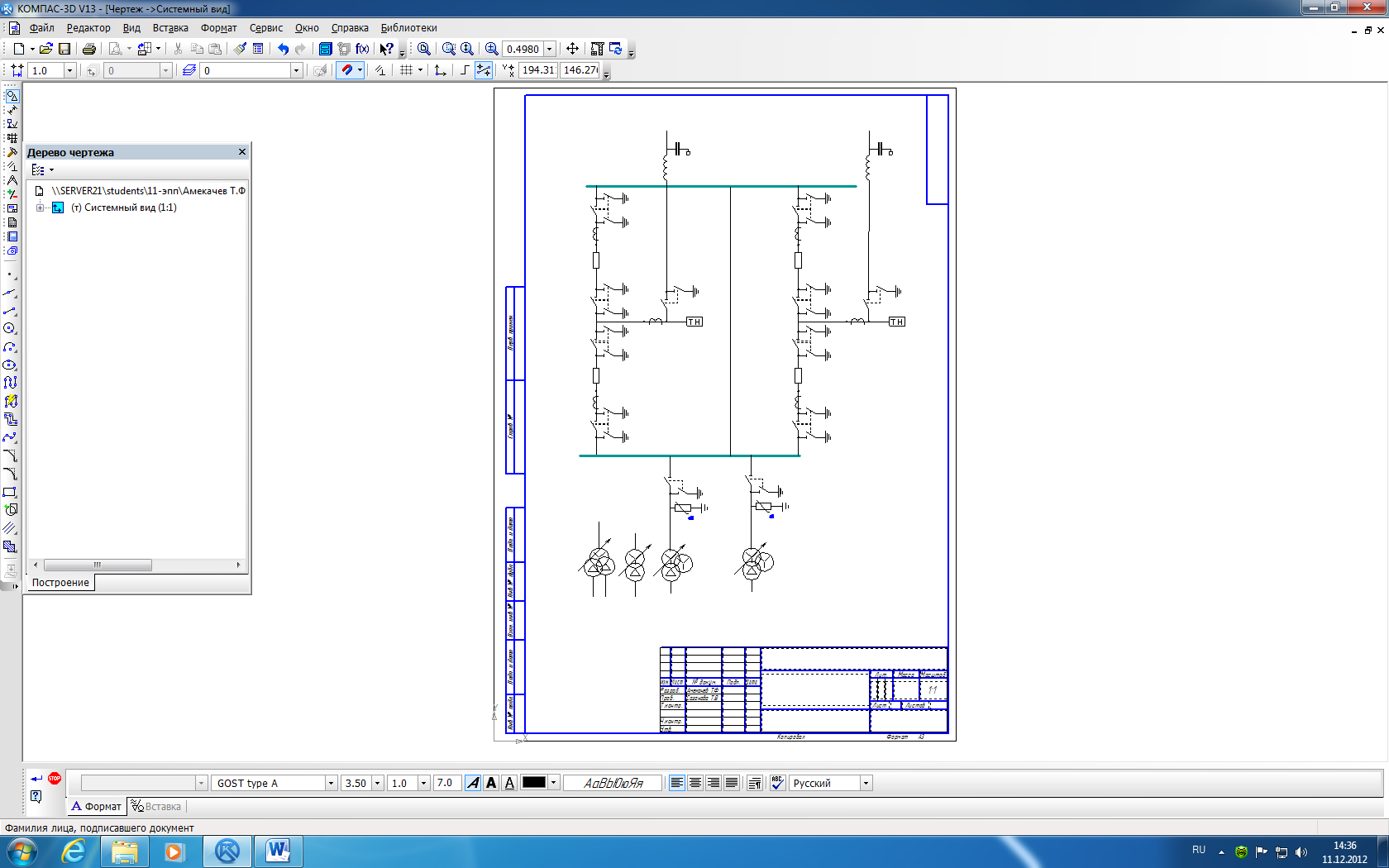Toggle underline text formatting

(509, 783)
